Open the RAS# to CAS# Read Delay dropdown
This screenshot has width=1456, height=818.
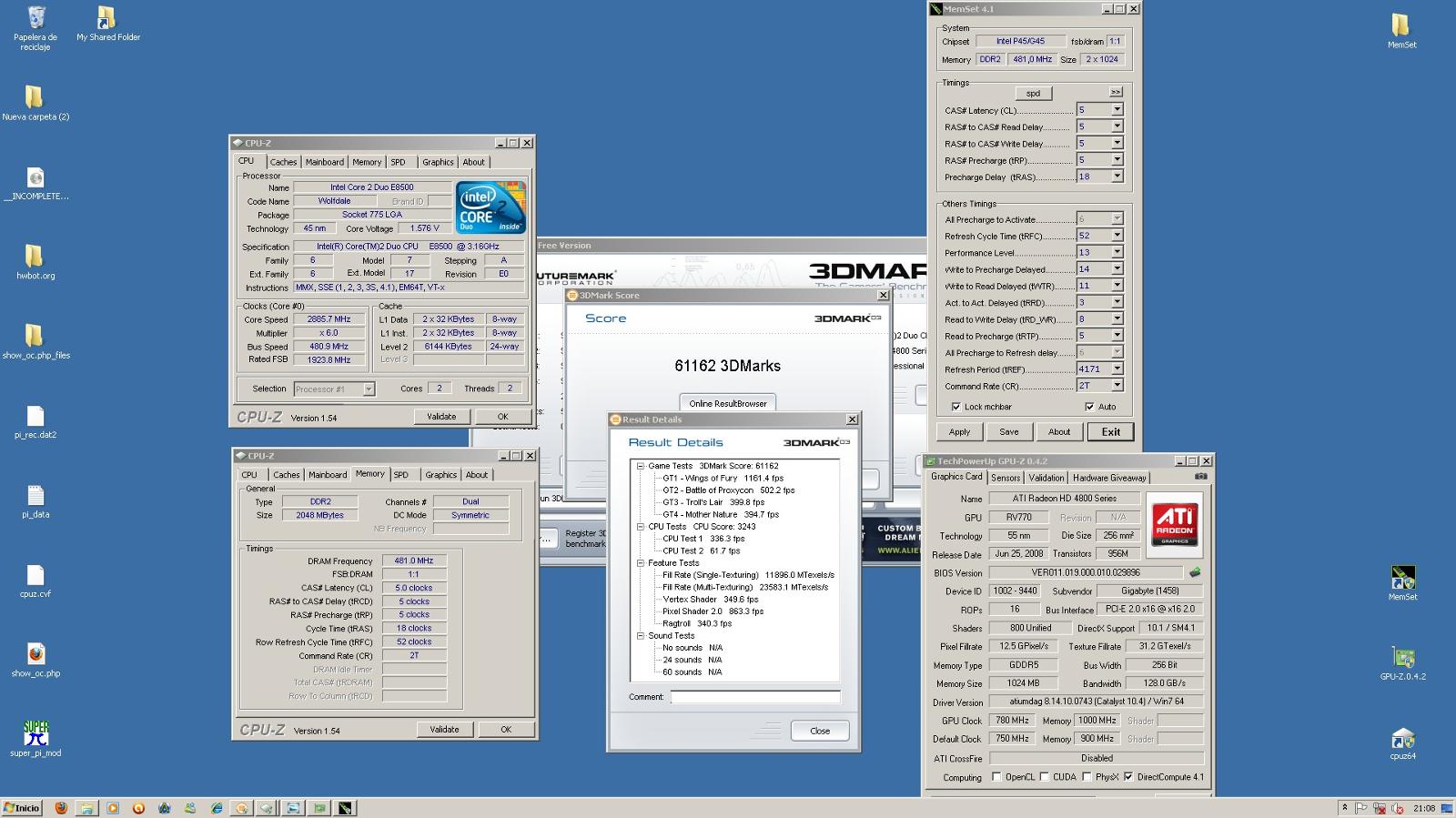pos(1117,126)
